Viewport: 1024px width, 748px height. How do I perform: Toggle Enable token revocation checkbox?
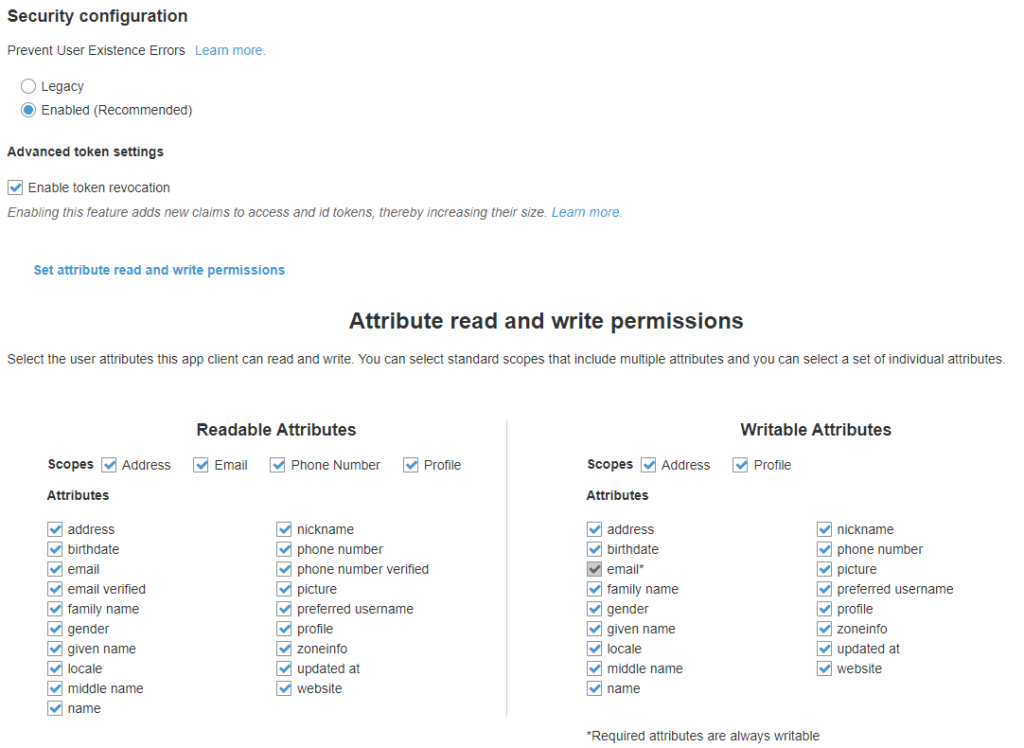[15, 188]
